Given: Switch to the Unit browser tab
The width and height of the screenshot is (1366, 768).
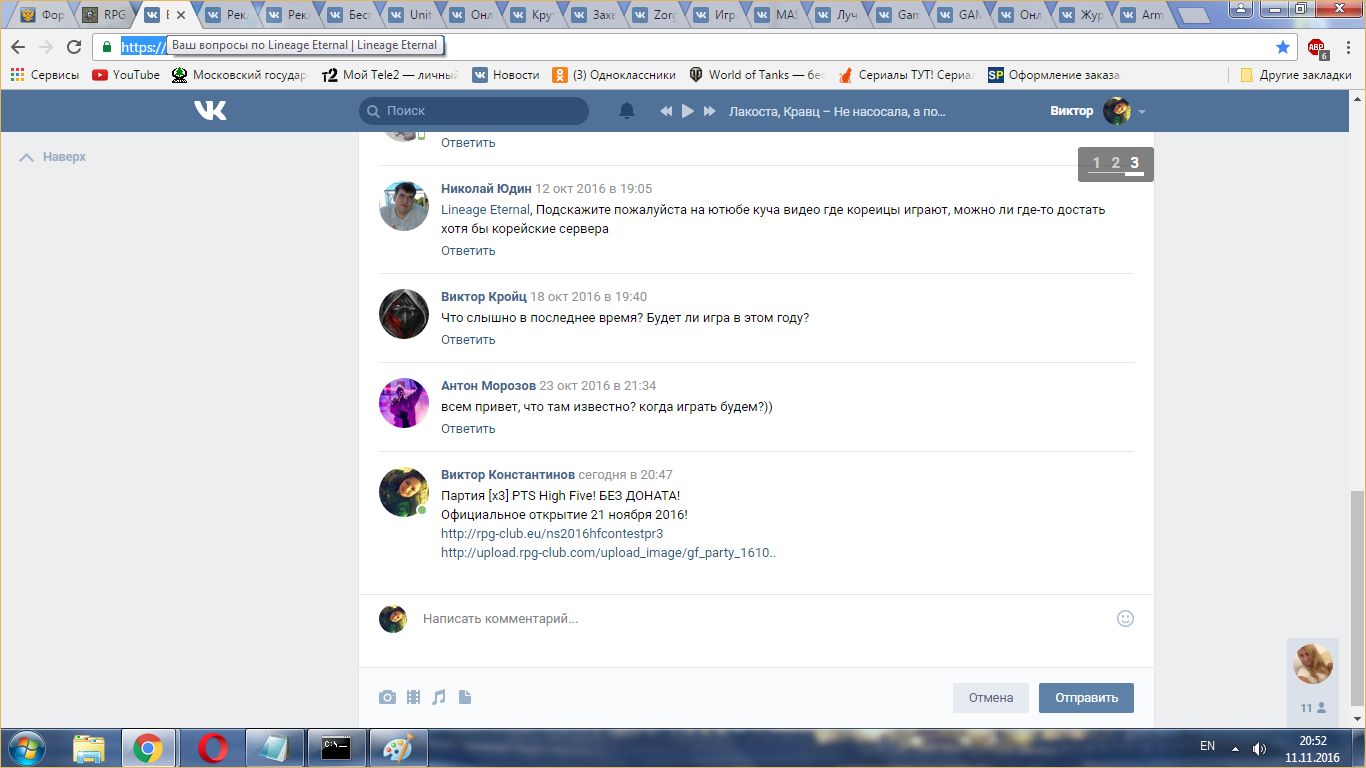Looking at the screenshot, I should (x=411, y=15).
